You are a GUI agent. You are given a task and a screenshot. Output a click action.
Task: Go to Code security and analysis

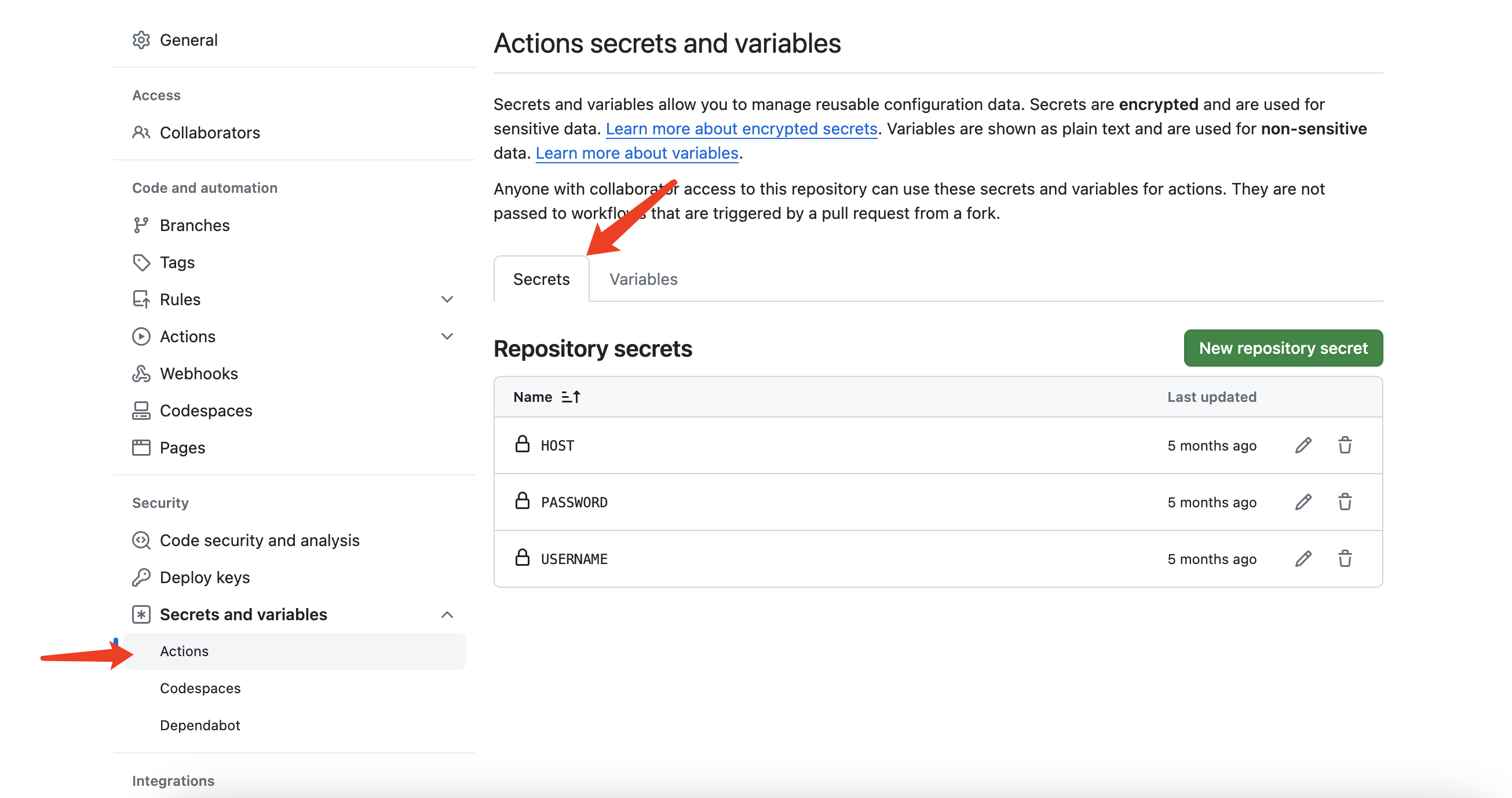[x=259, y=540]
